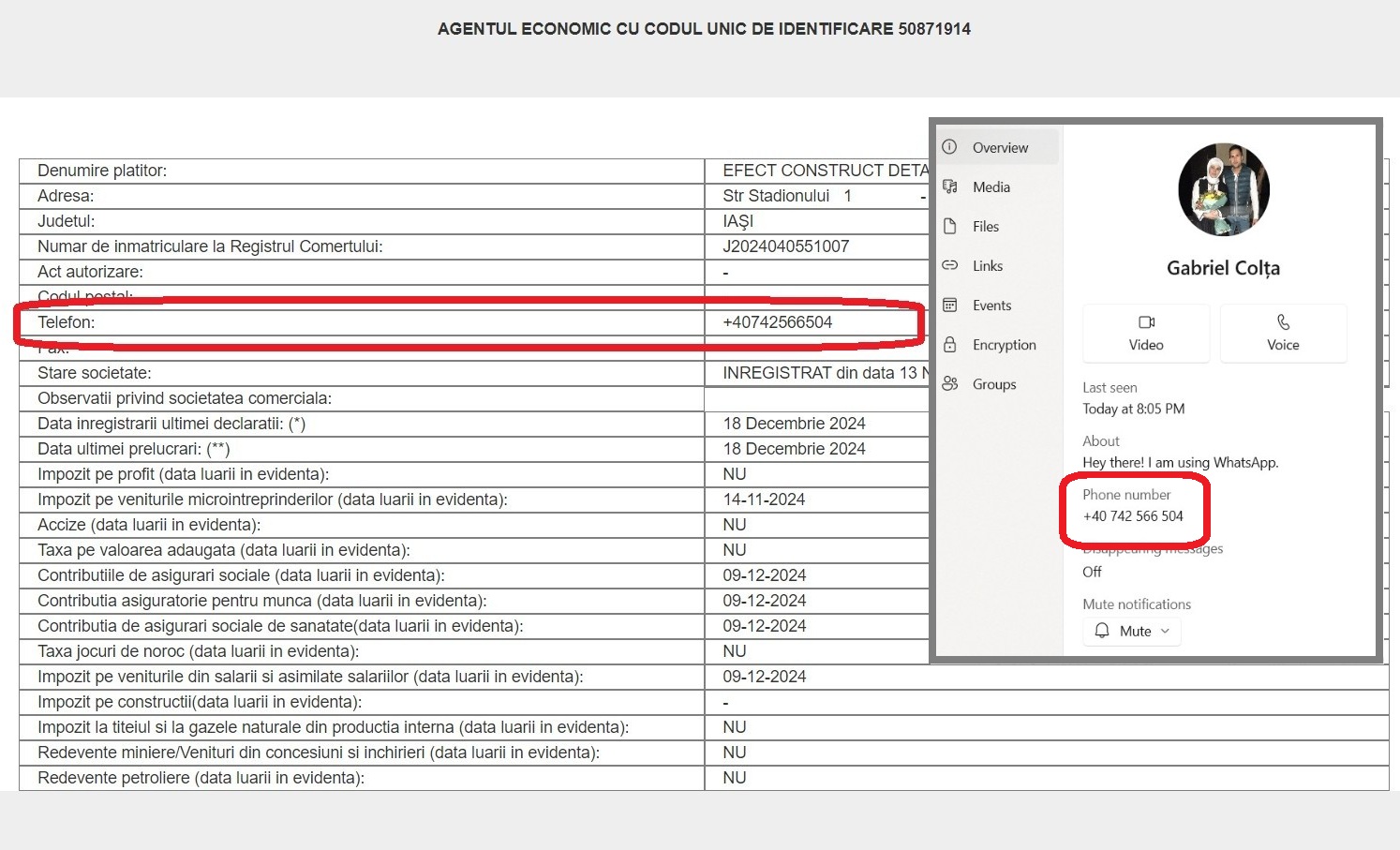
Task: Click the 'Impozit pe profit' row label
Action: pyautogui.click(x=183, y=474)
